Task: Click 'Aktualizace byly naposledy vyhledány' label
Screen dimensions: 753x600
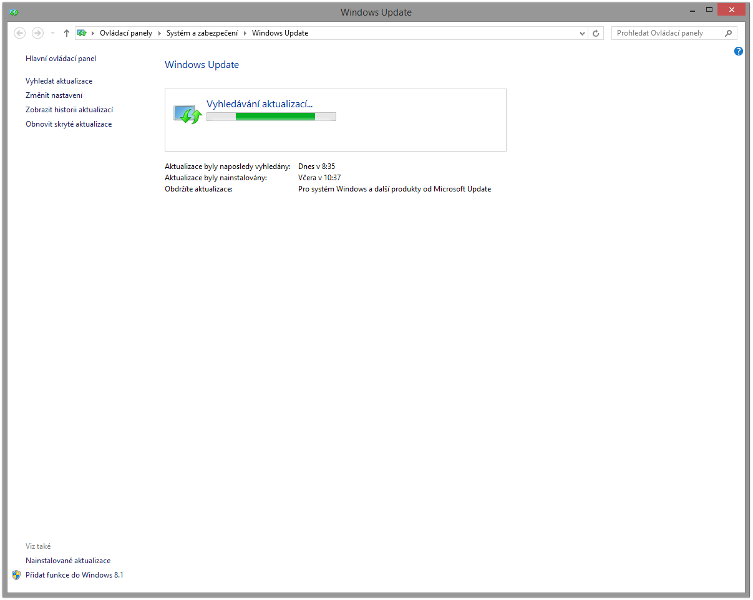Action: coord(227,166)
